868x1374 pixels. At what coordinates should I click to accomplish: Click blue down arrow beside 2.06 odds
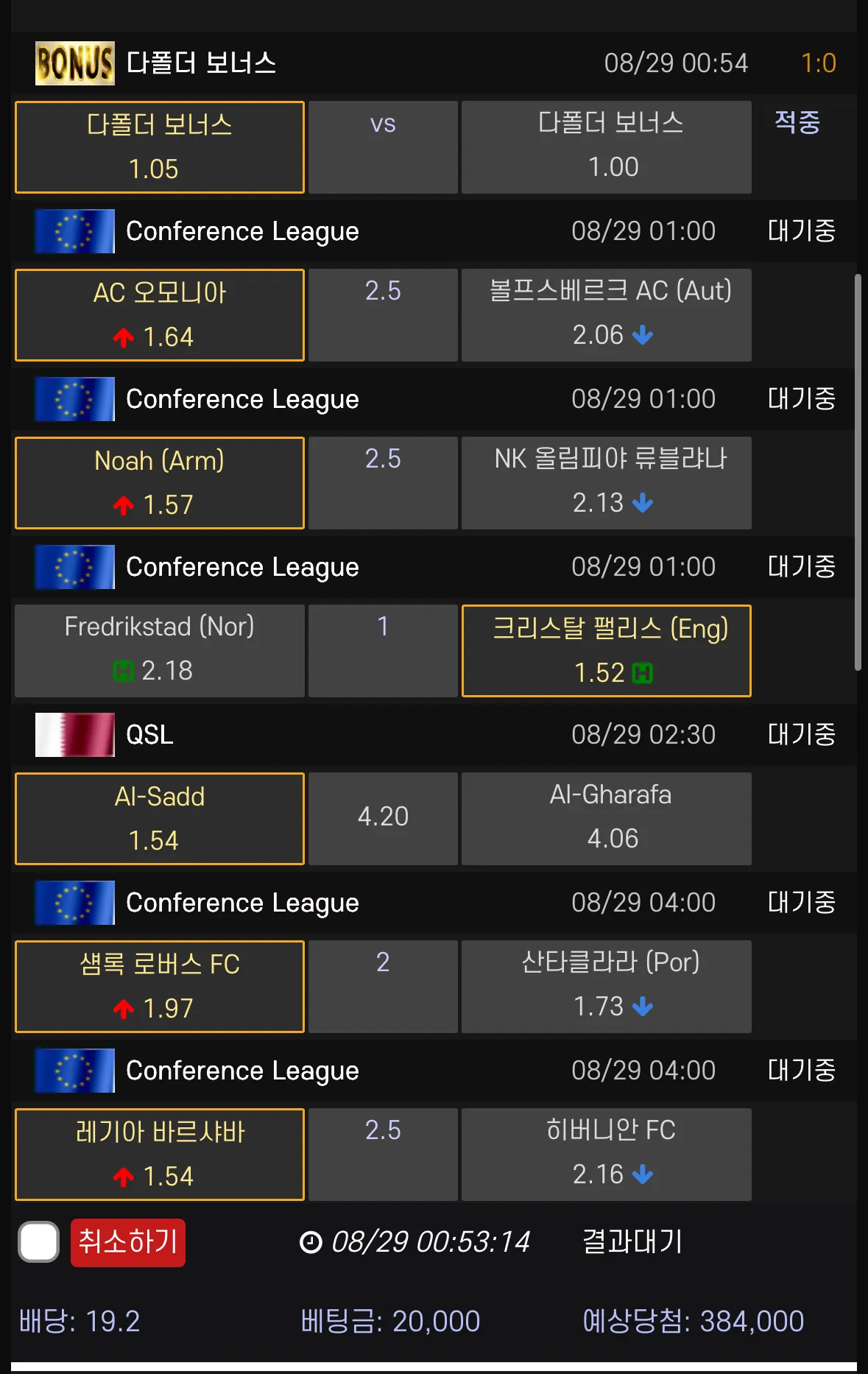(643, 335)
